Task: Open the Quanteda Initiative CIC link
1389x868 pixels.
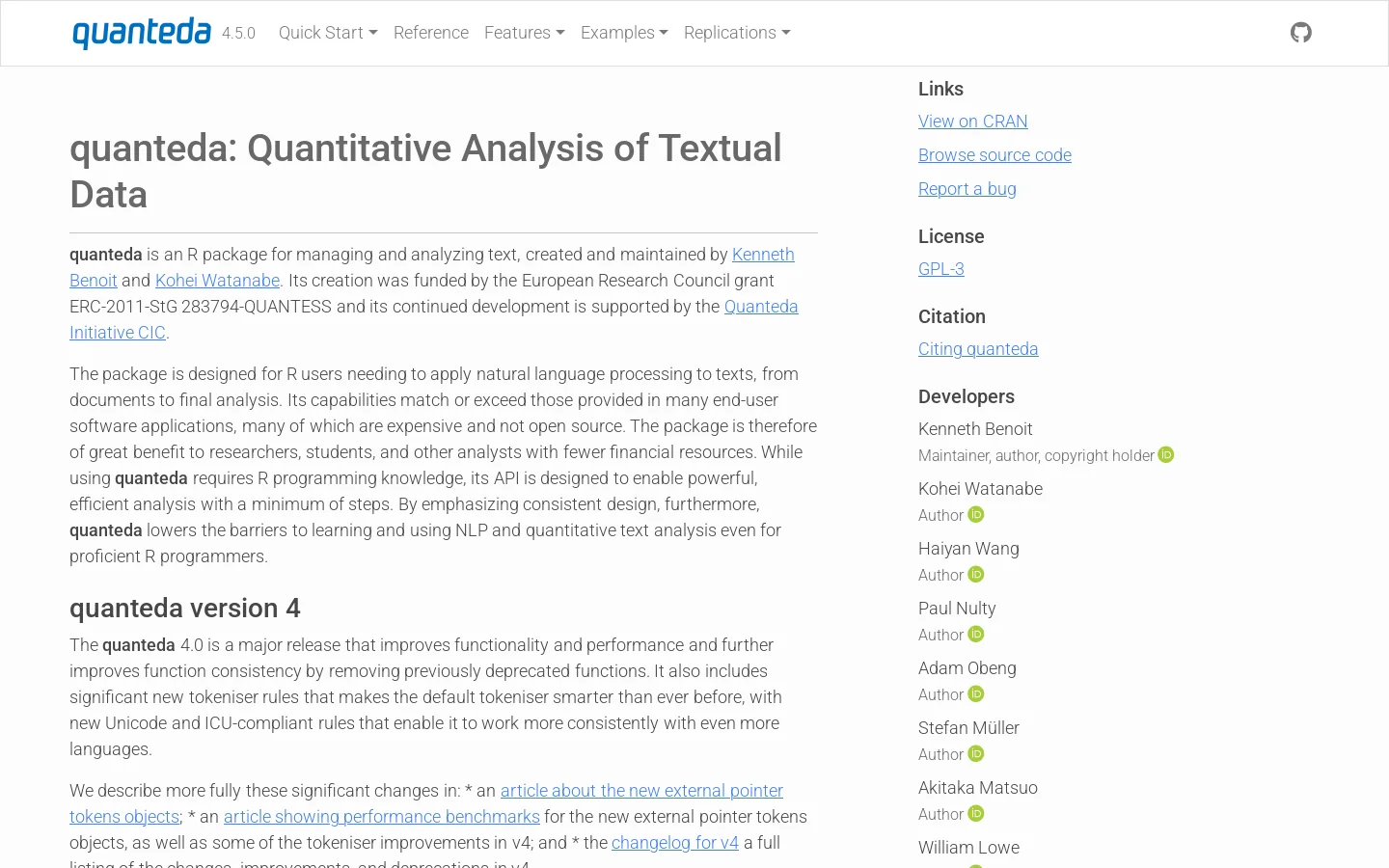Action: tap(761, 307)
